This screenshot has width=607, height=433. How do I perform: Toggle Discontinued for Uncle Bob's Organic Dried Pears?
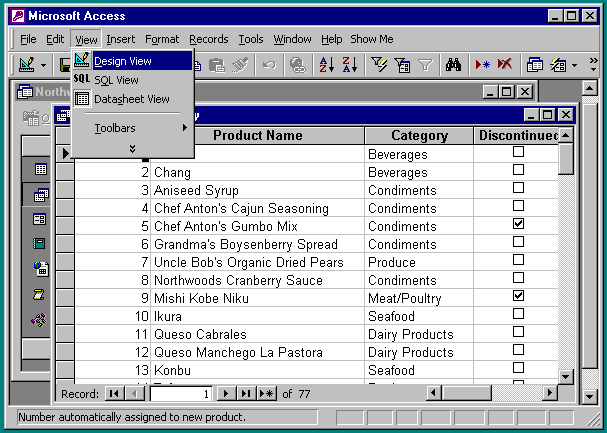point(518,260)
